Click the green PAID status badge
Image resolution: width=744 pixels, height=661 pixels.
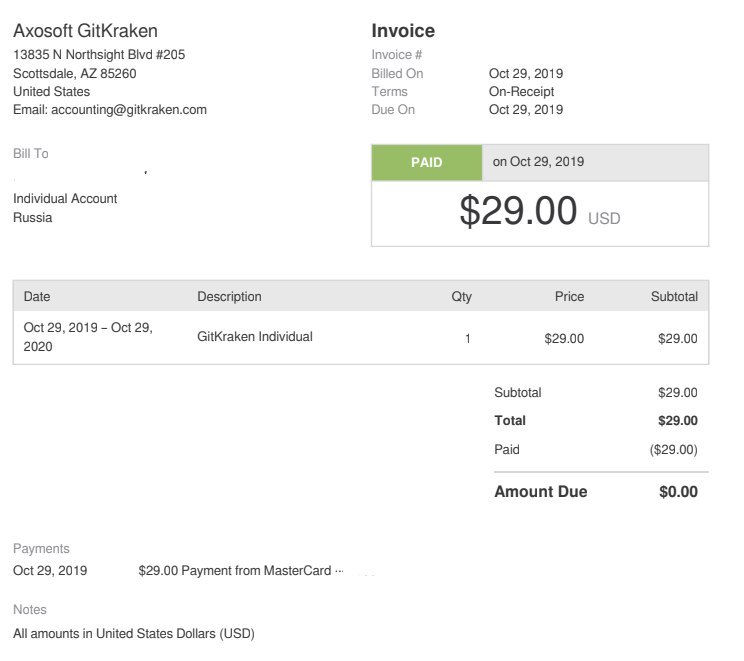coord(427,163)
